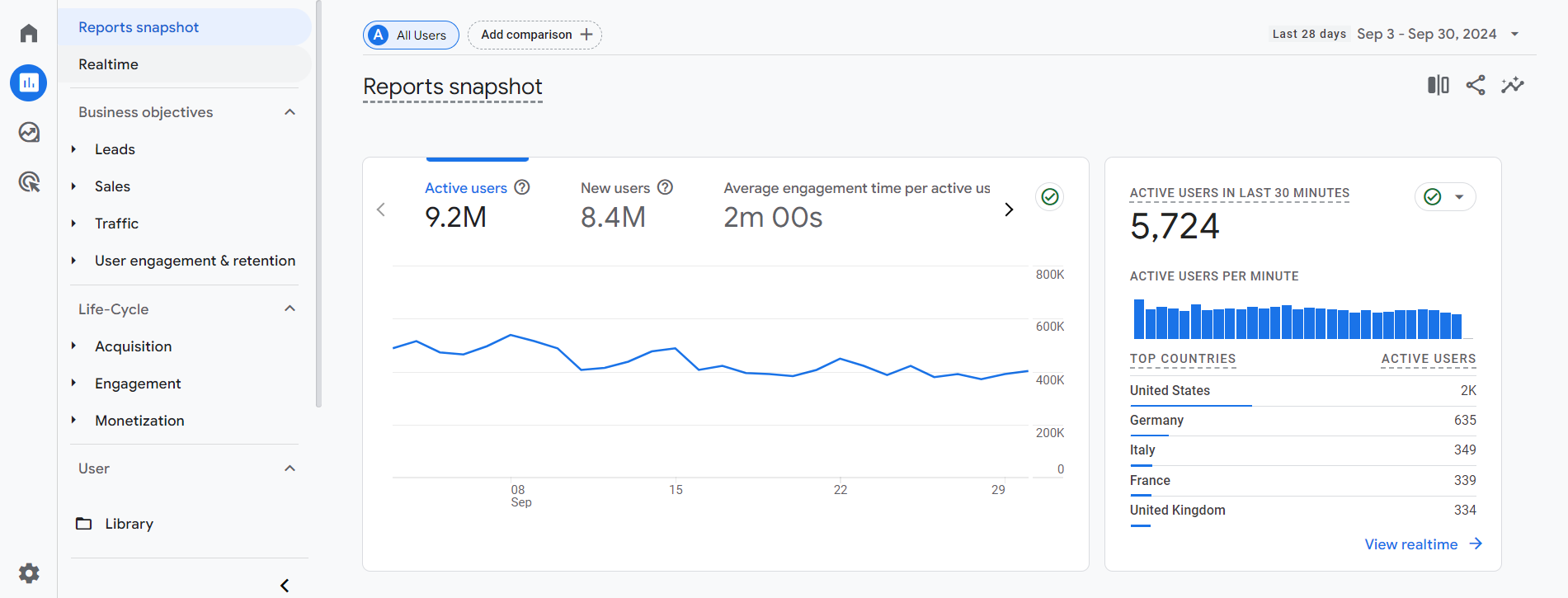1568x598 pixels.
Task: Click the Traffic label
Action: pyautogui.click(x=116, y=224)
